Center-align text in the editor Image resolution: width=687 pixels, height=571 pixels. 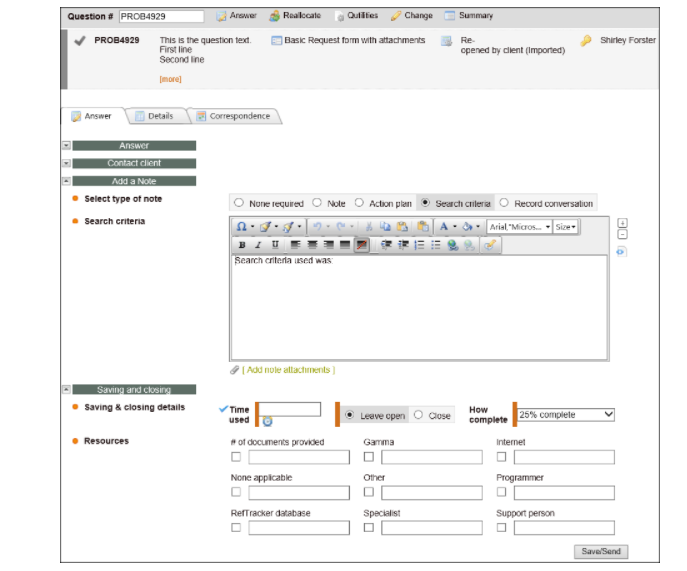pos(312,245)
